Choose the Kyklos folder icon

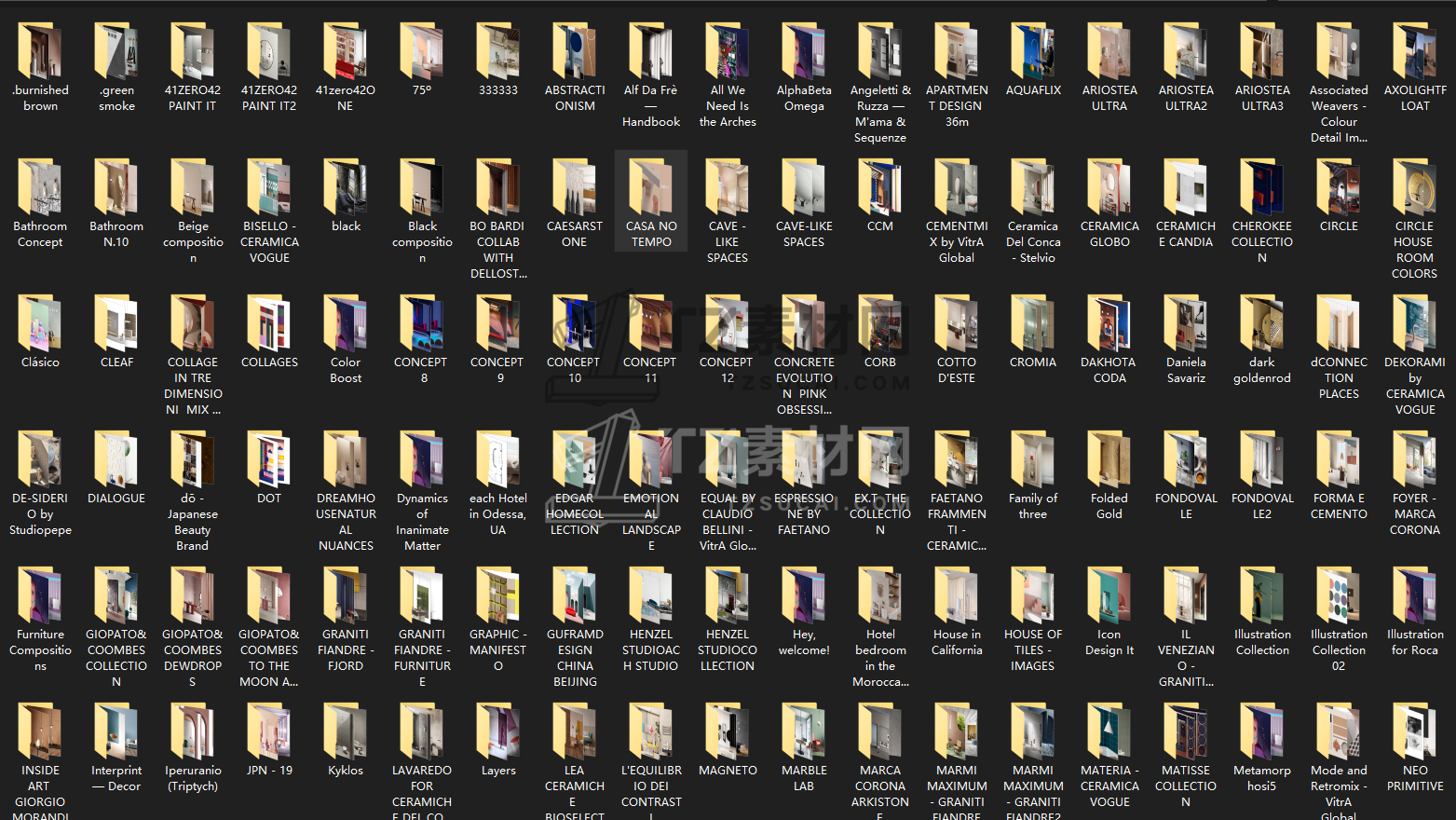(x=346, y=731)
